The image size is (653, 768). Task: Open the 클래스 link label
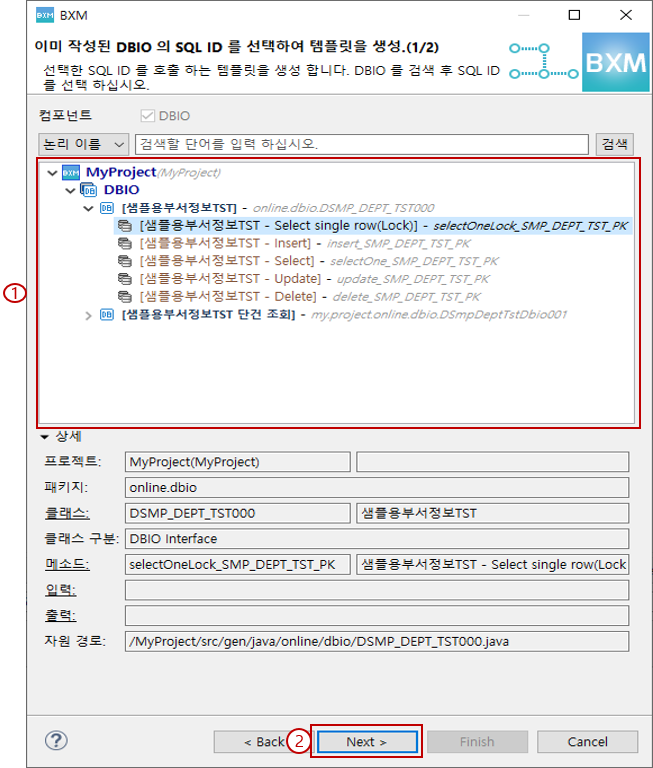click(67, 513)
